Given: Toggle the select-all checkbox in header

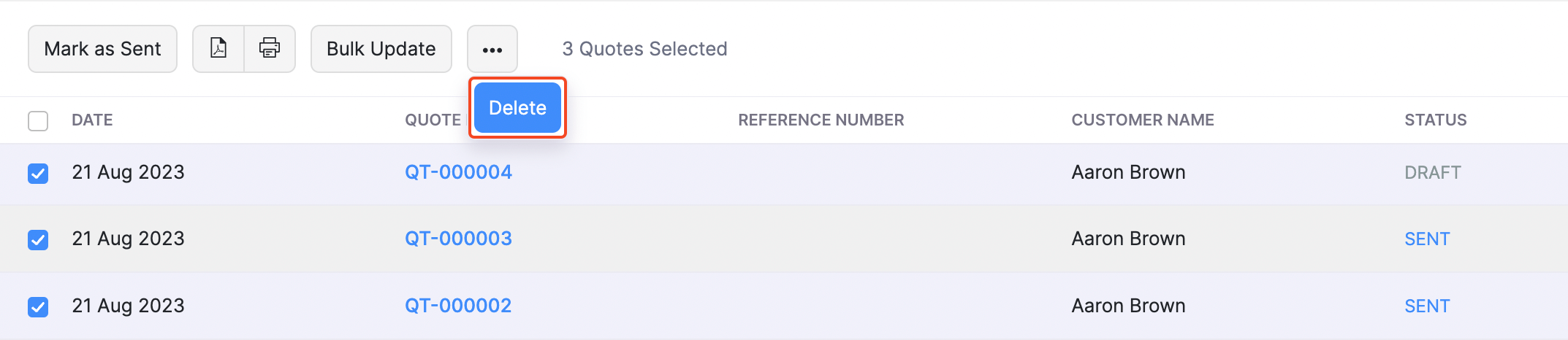Looking at the screenshot, I should 38,120.
